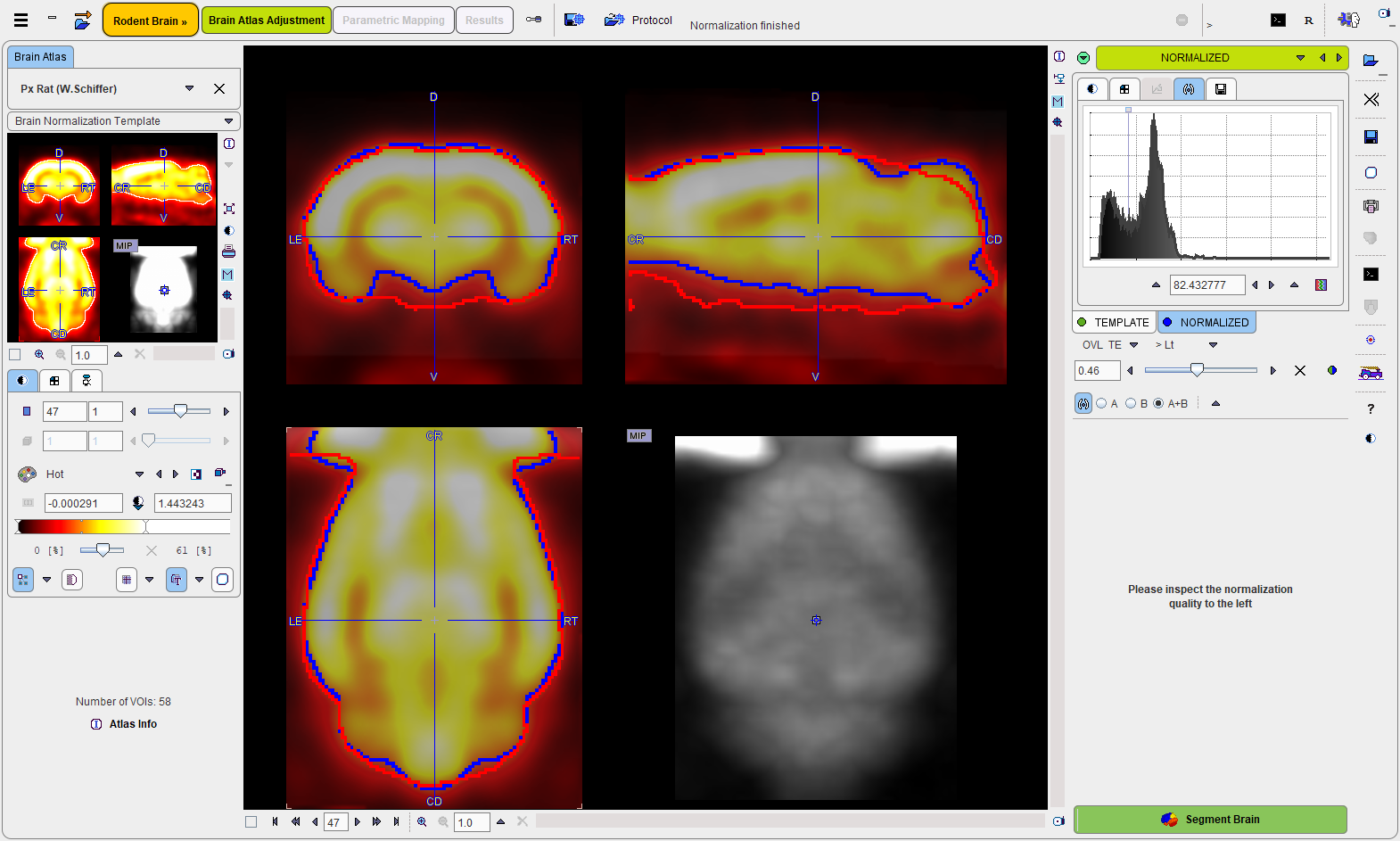The image size is (1400, 841).
Task: Adjust the slice slider in color panel
Action: tap(179, 411)
